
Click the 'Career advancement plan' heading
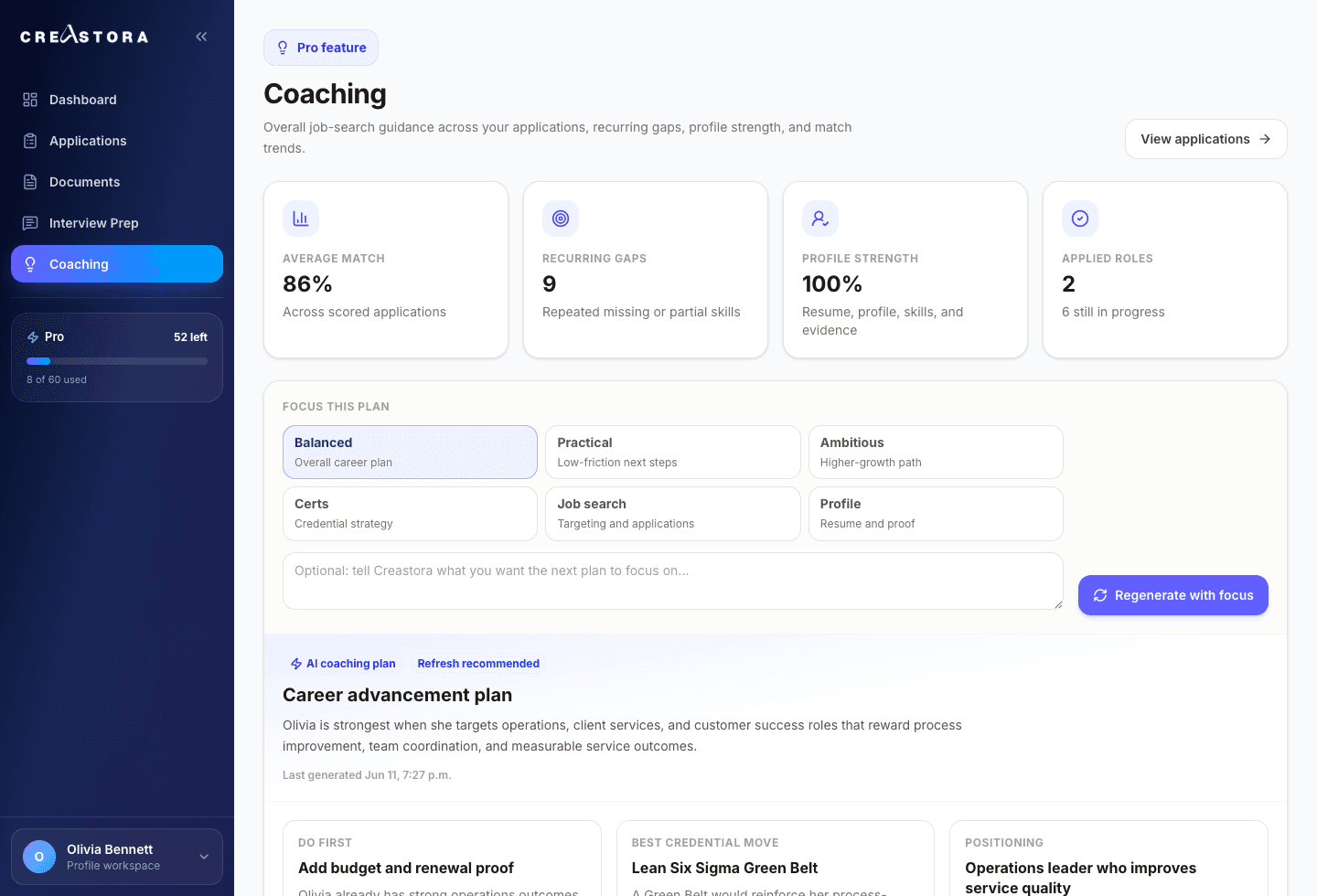coord(397,695)
